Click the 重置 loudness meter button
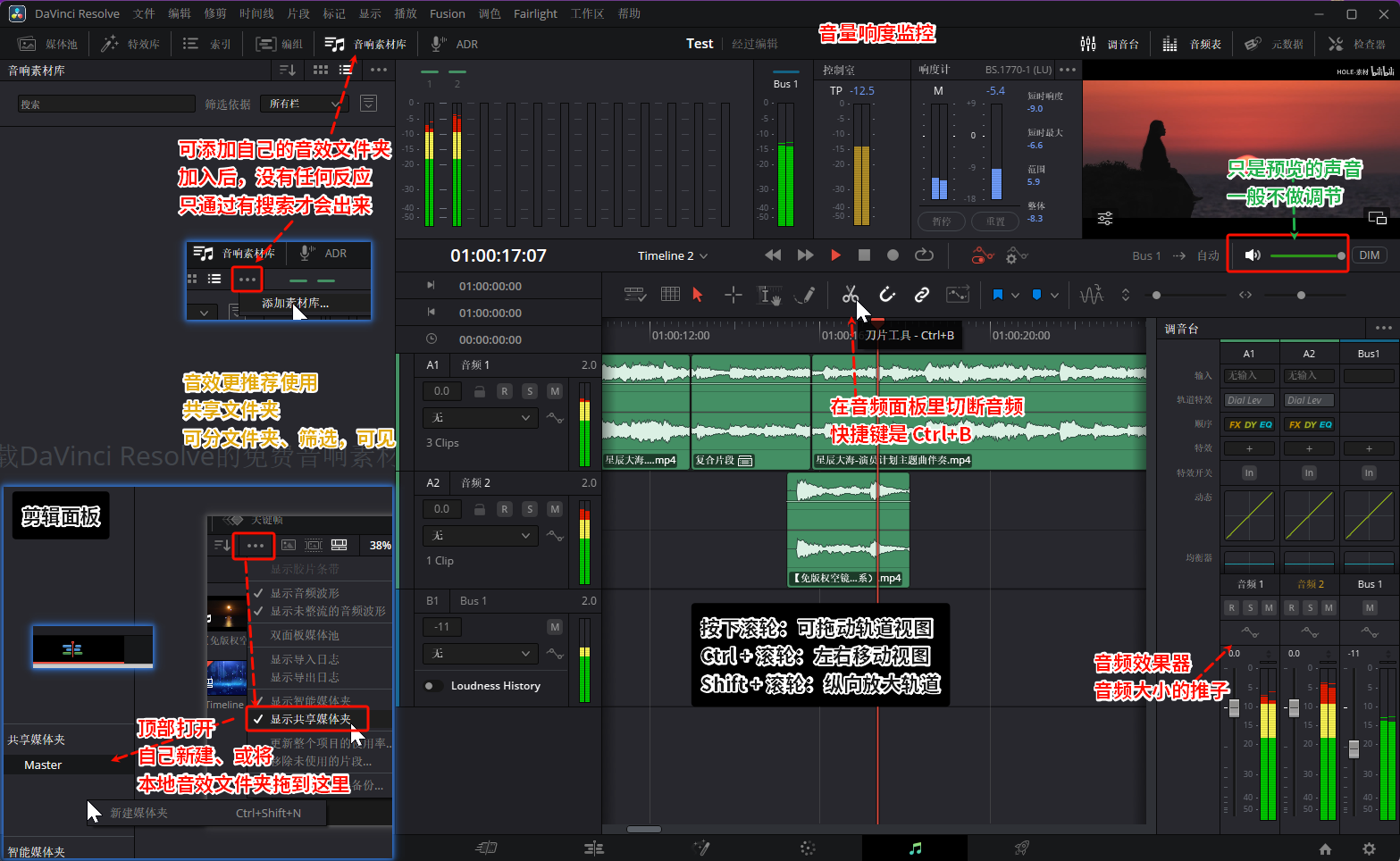Image resolution: width=1400 pixels, height=861 pixels. coord(995,221)
